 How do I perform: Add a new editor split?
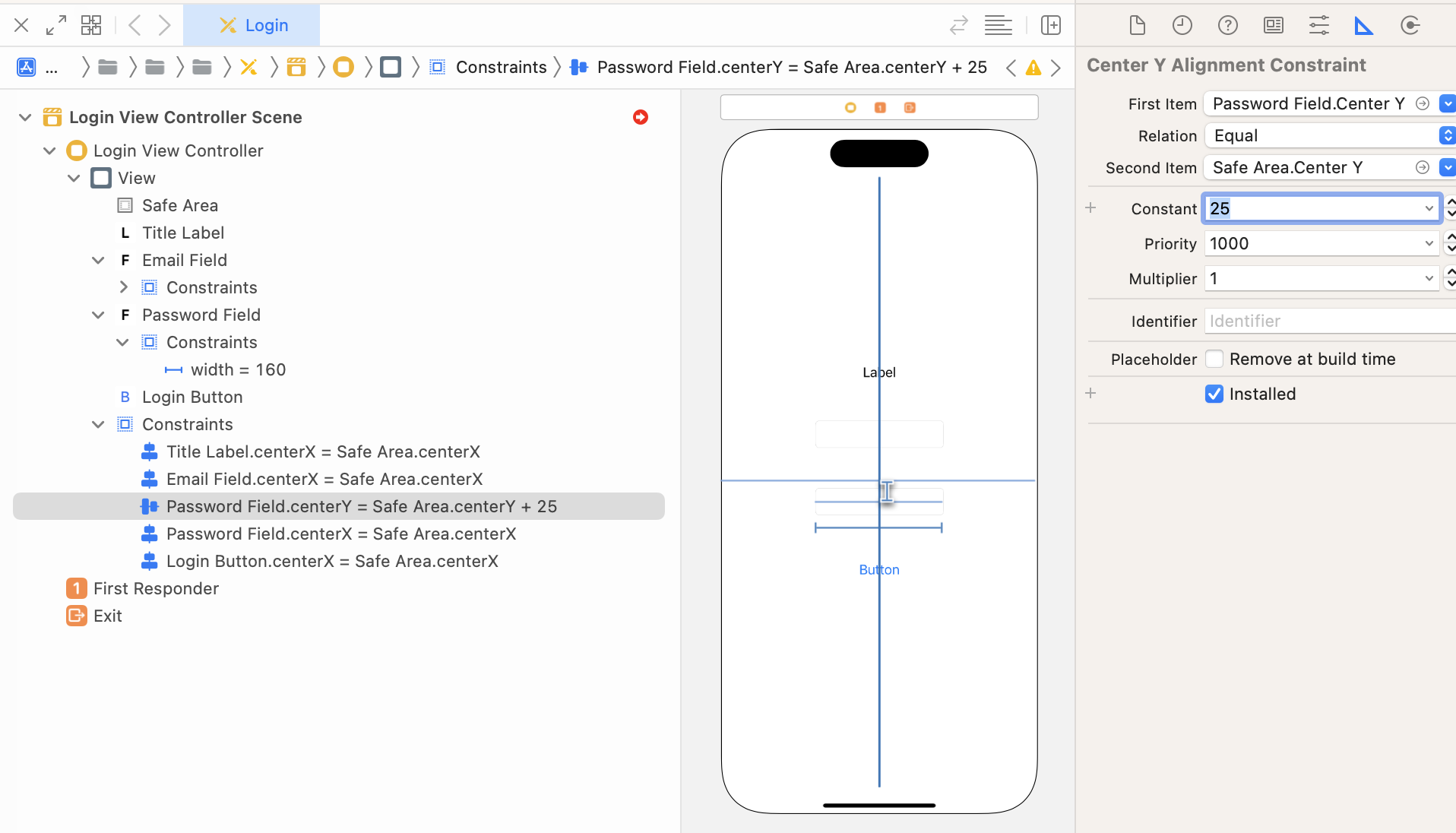coord(1051,25)
